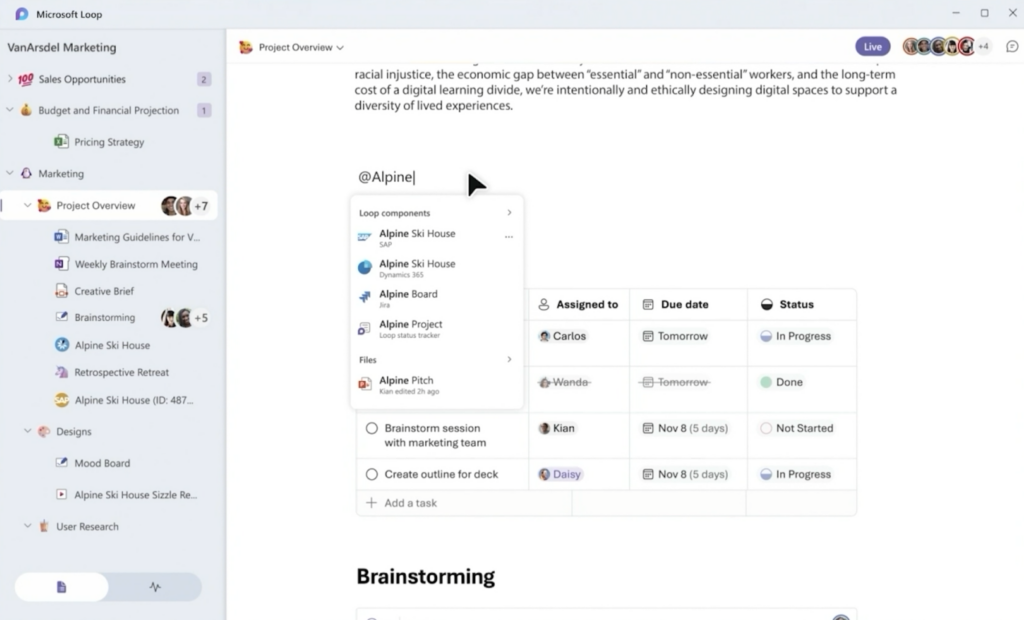Change the Done status indicator

click(x=782, y=382)
